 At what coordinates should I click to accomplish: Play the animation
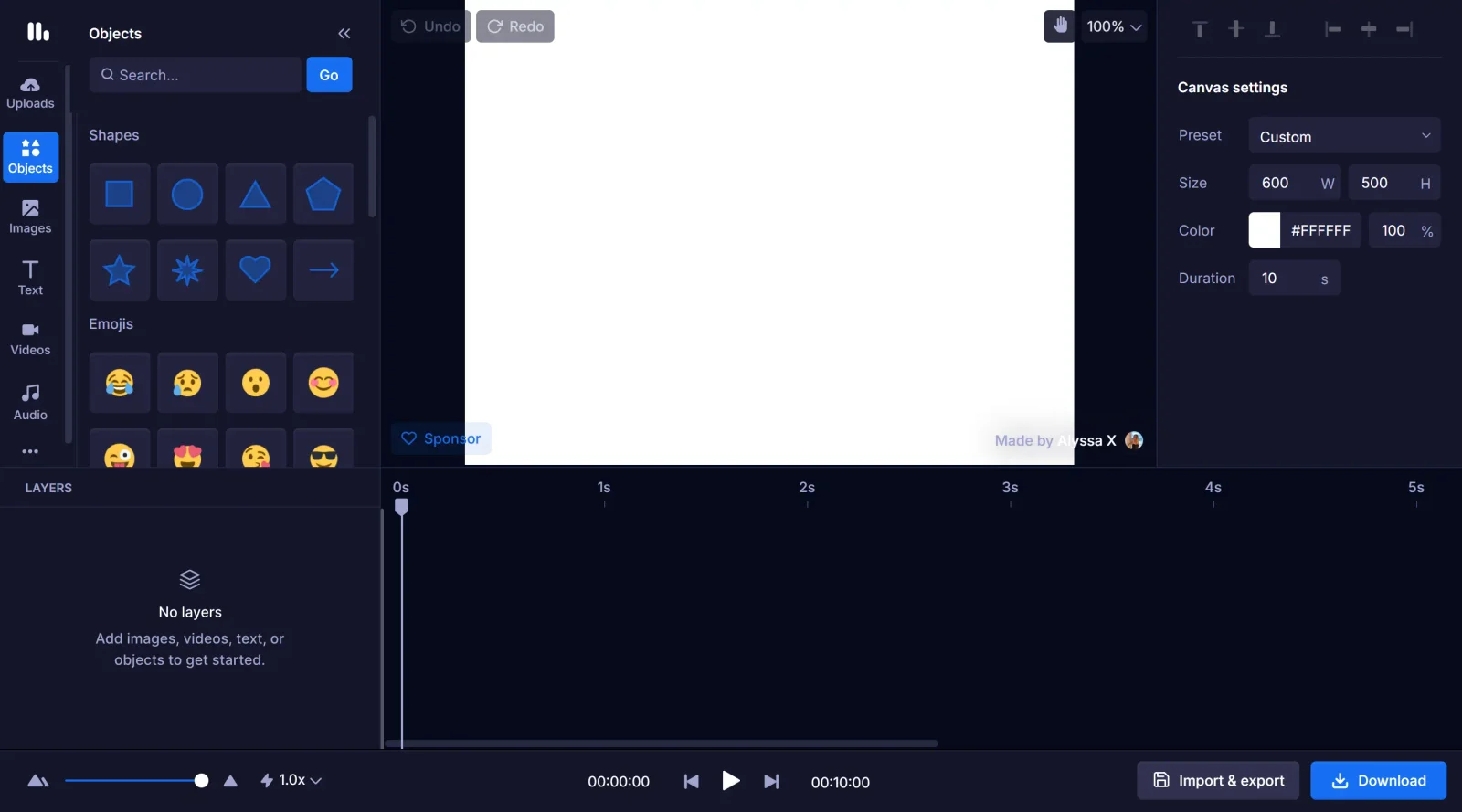[731, 781]
